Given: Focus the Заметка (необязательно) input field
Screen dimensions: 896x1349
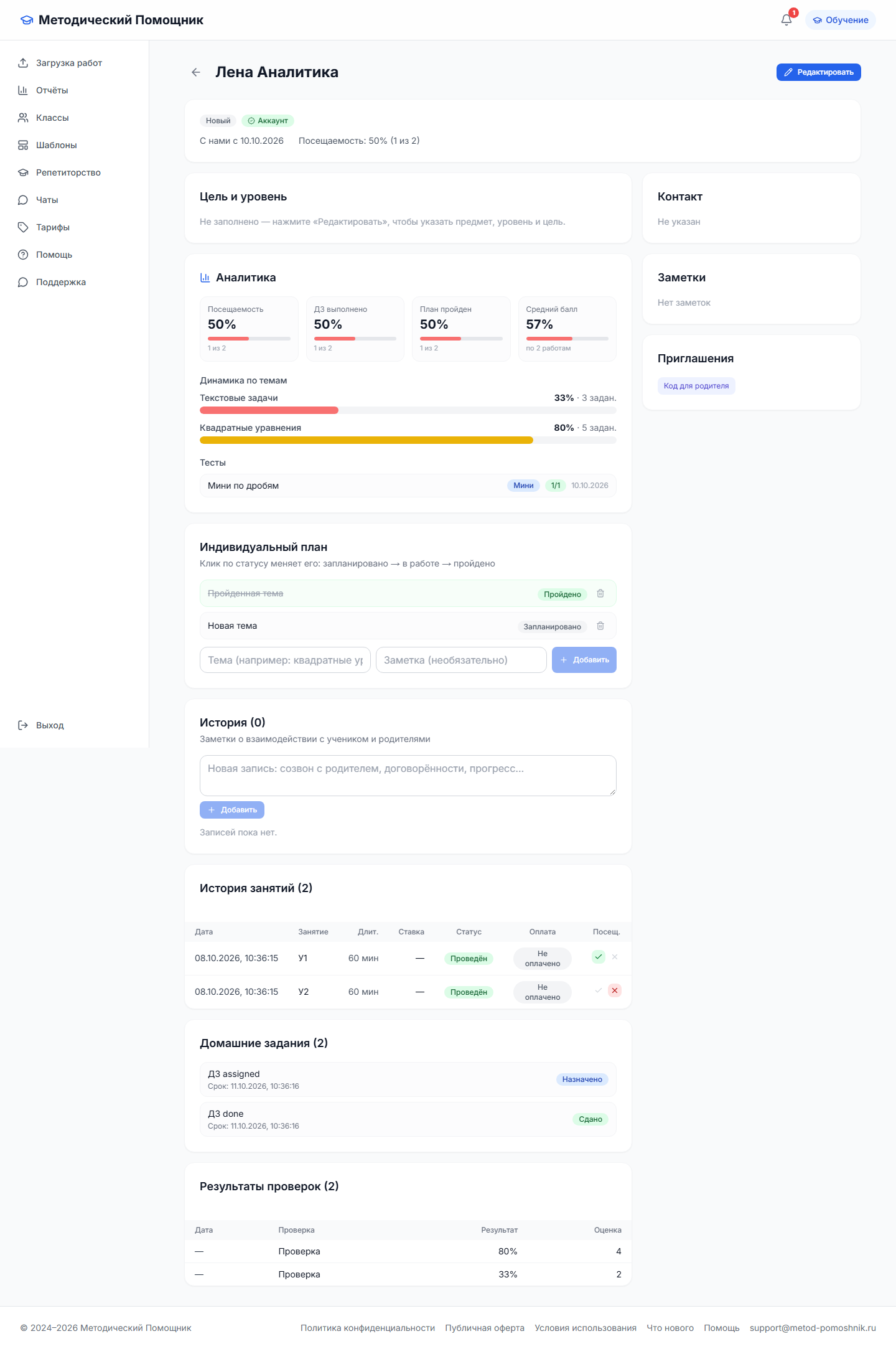Looking at the screenshot, I should (461, 660).
